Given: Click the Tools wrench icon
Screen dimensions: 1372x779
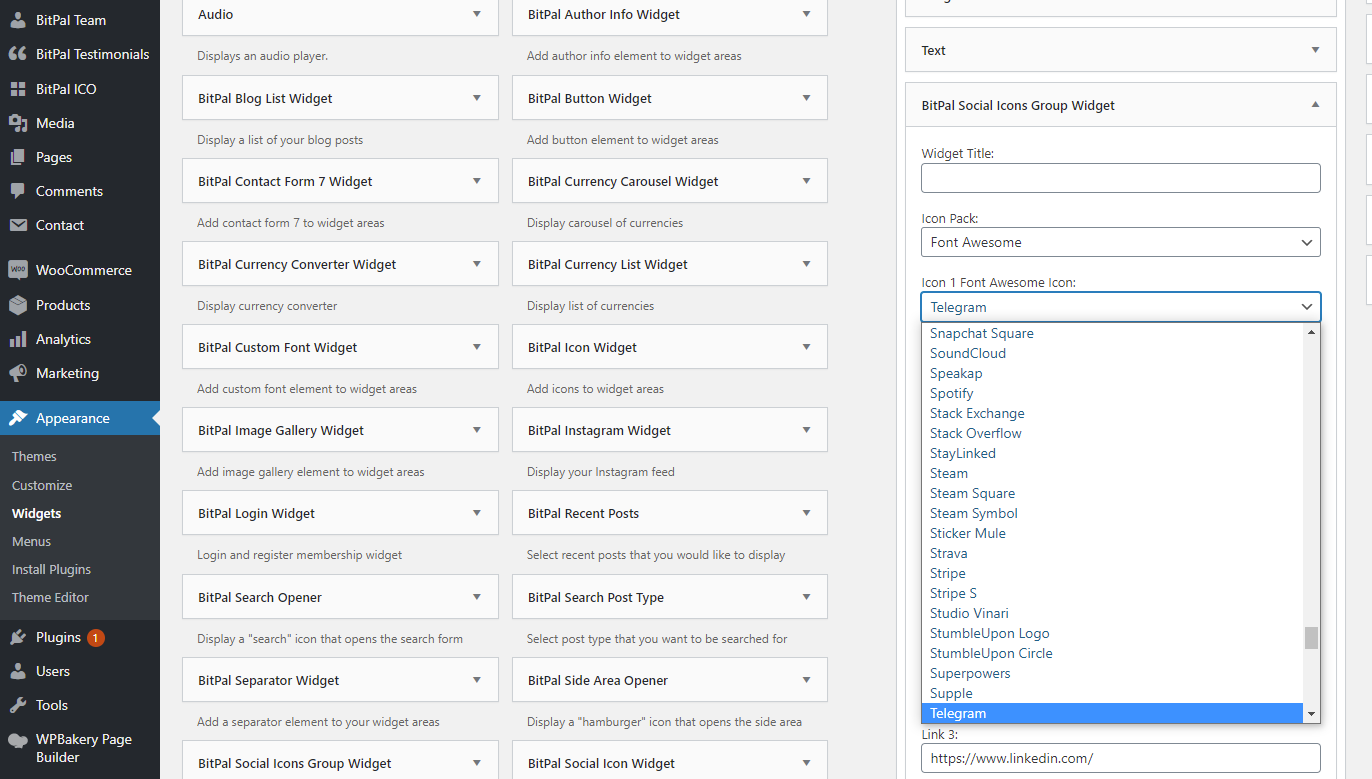Looking at the screenshot, I should [18, 705].
